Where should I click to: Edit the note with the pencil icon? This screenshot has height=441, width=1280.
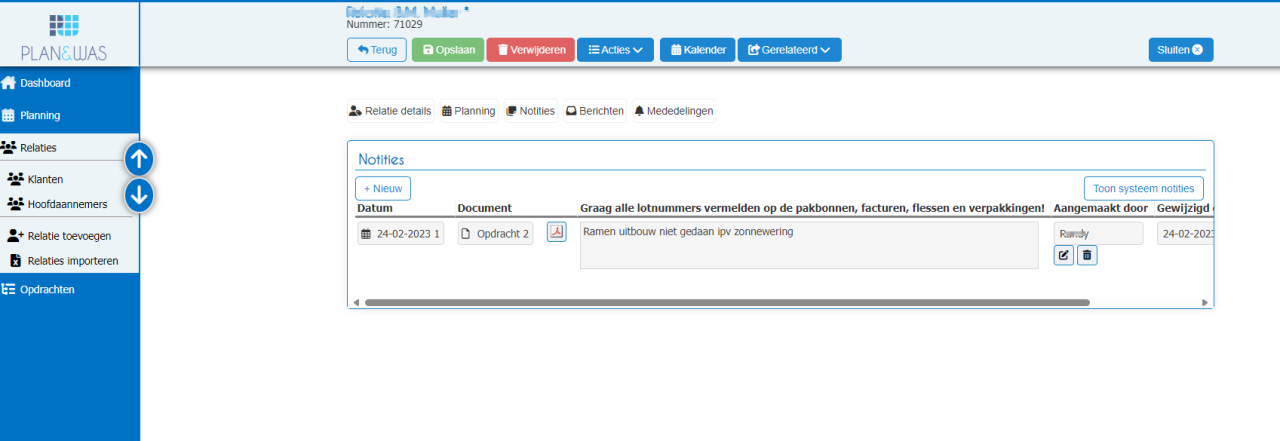1064,256
